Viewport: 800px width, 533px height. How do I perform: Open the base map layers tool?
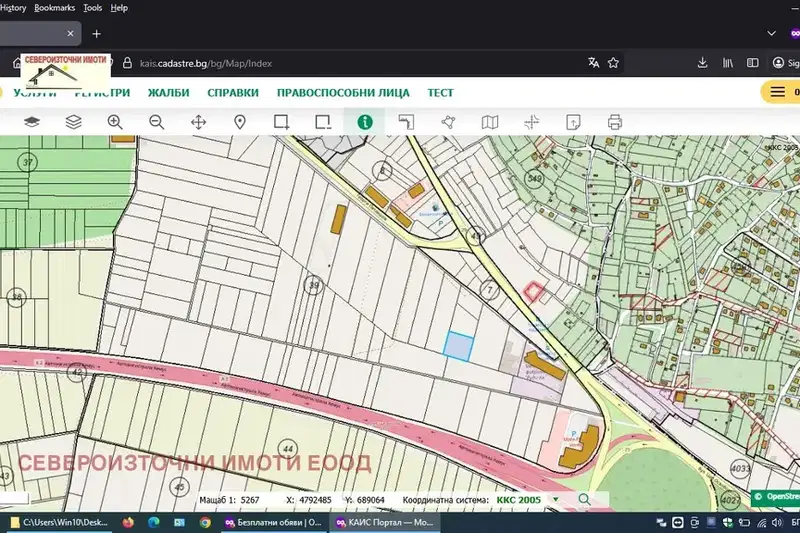click(32, 122)
